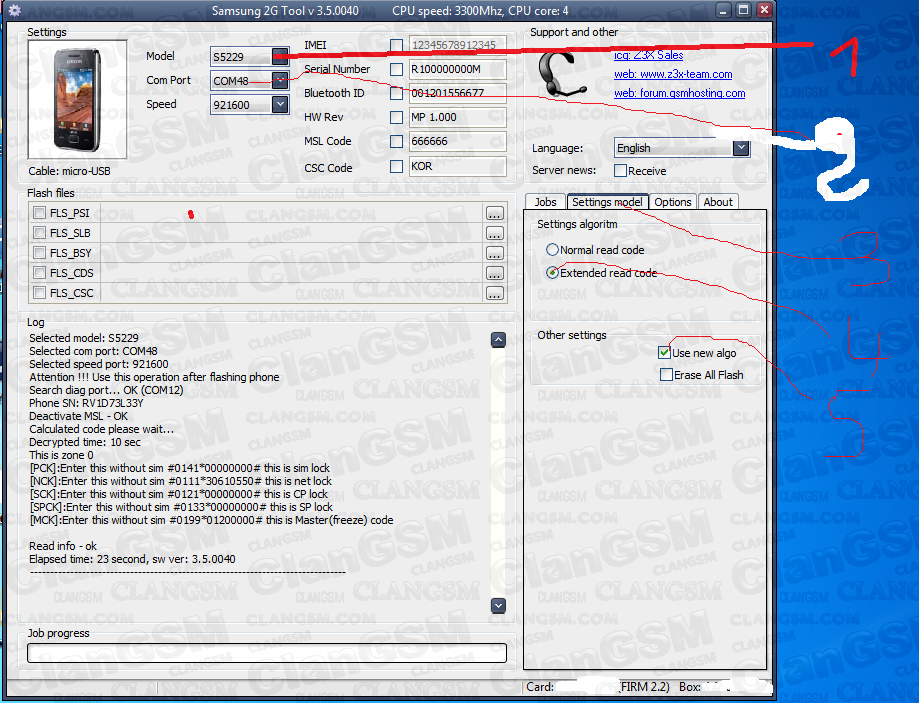The width and height of the screenshot is (919, 703).
Task: Click the S5229 phone thumbnail image
Action: pos(77,100)
